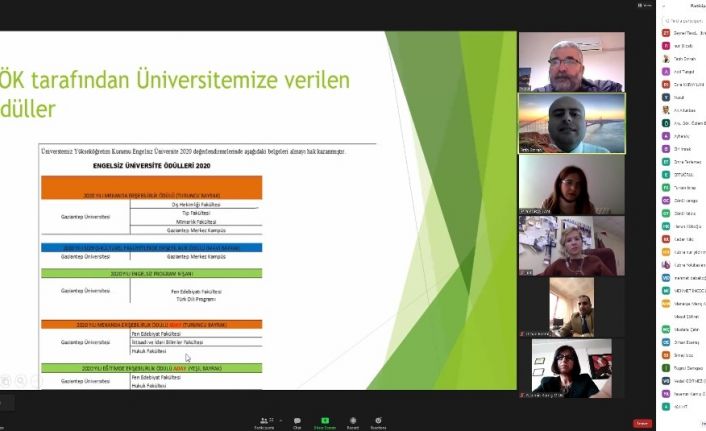Click the video tile of blonde woman in red
The width and height of the screenshot is (706, 431).
pyautogui.click(x=571, y=246)
